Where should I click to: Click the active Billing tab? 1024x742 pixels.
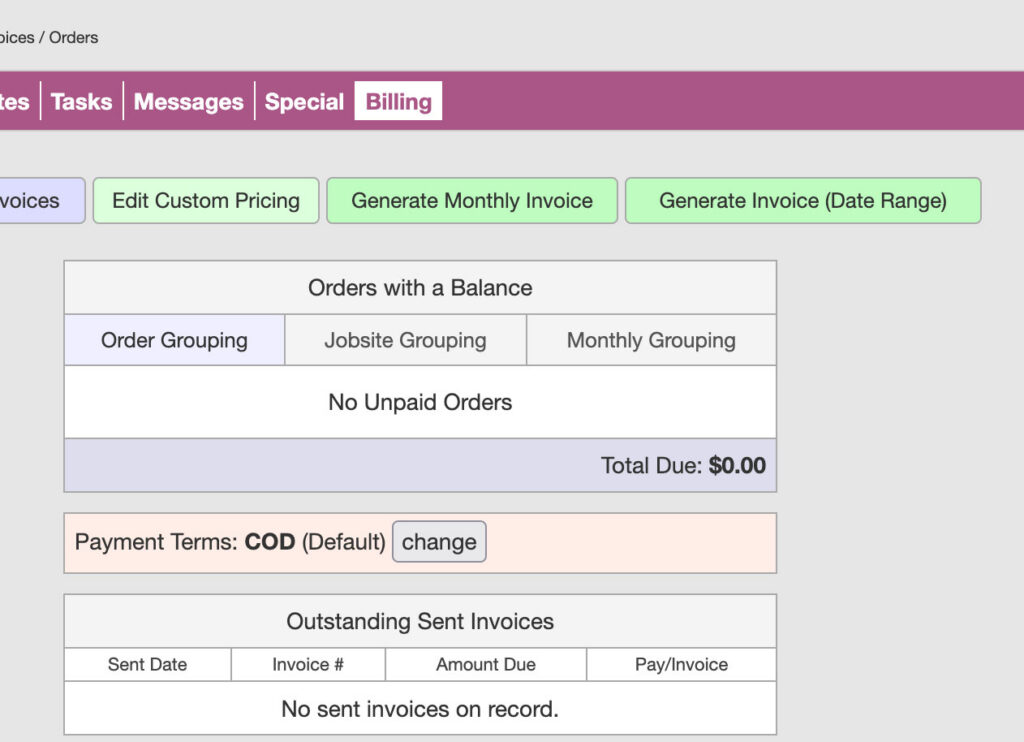point(398,101)
